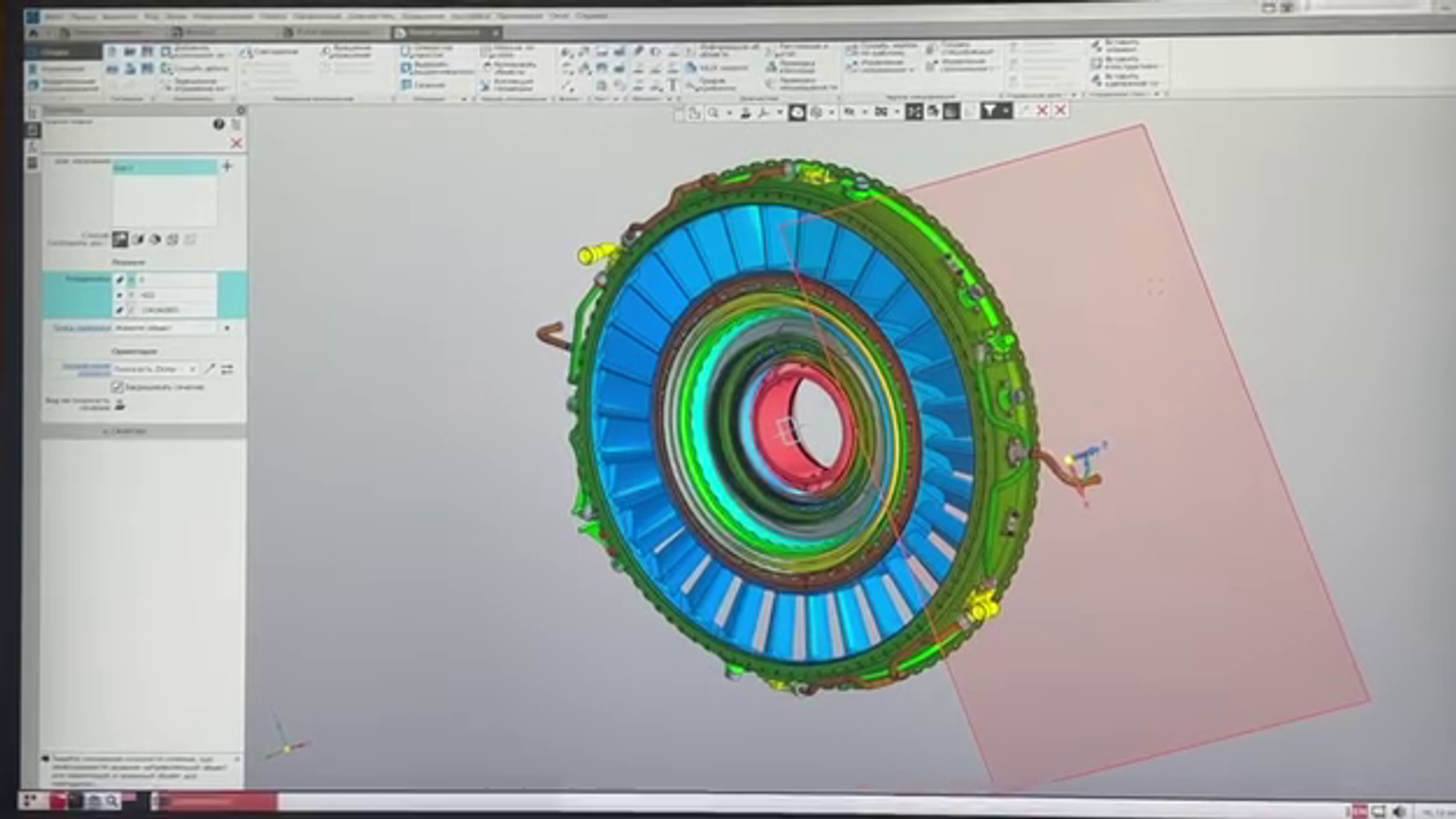This screenshot has width=1456, height=819.
Task: Toggle the hatch section checkbox
Action: tap(117, 387)
